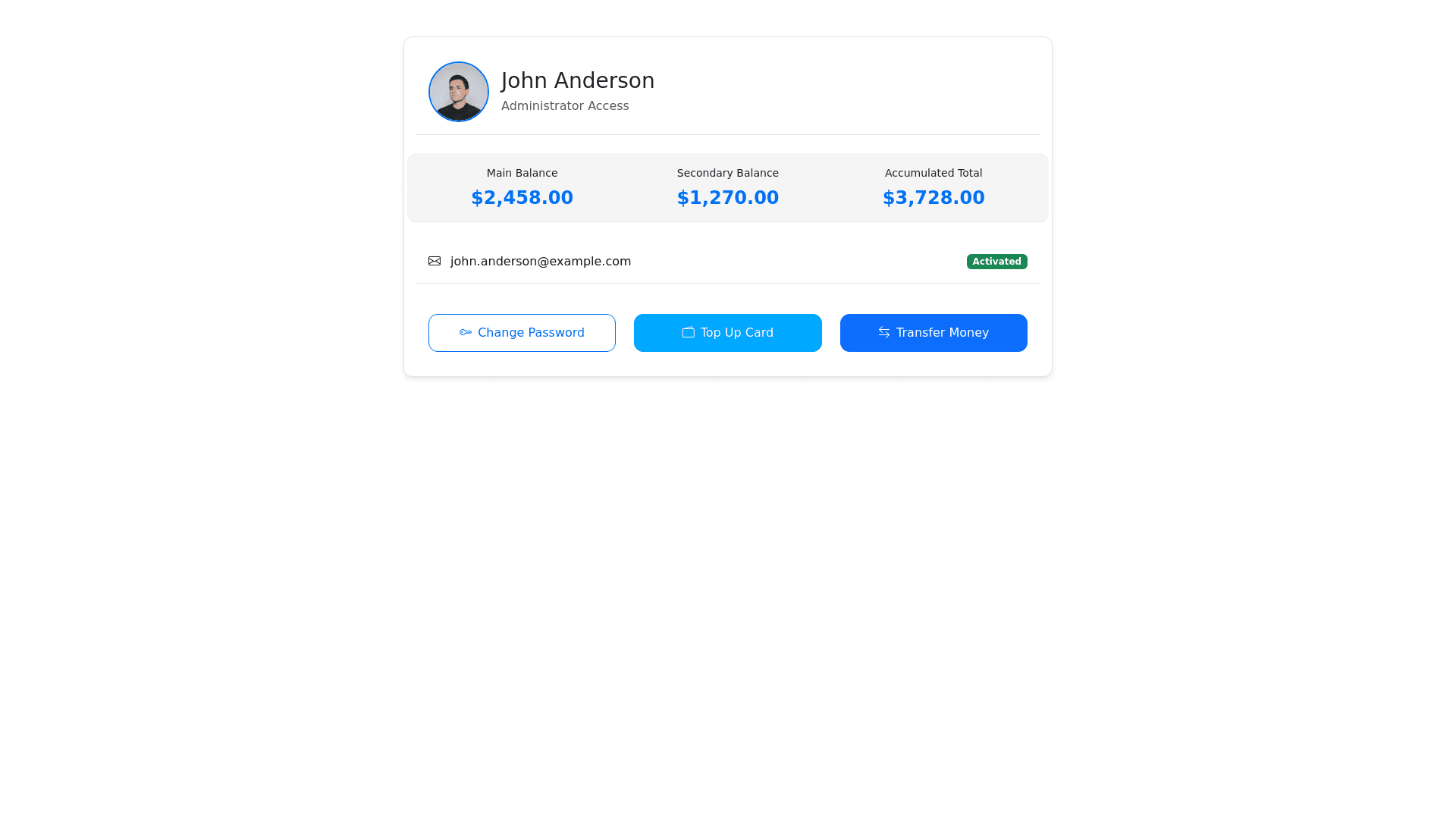Click the green Activated status badge
Viewport: 1456px width, 819px height.
coord(996,262)
